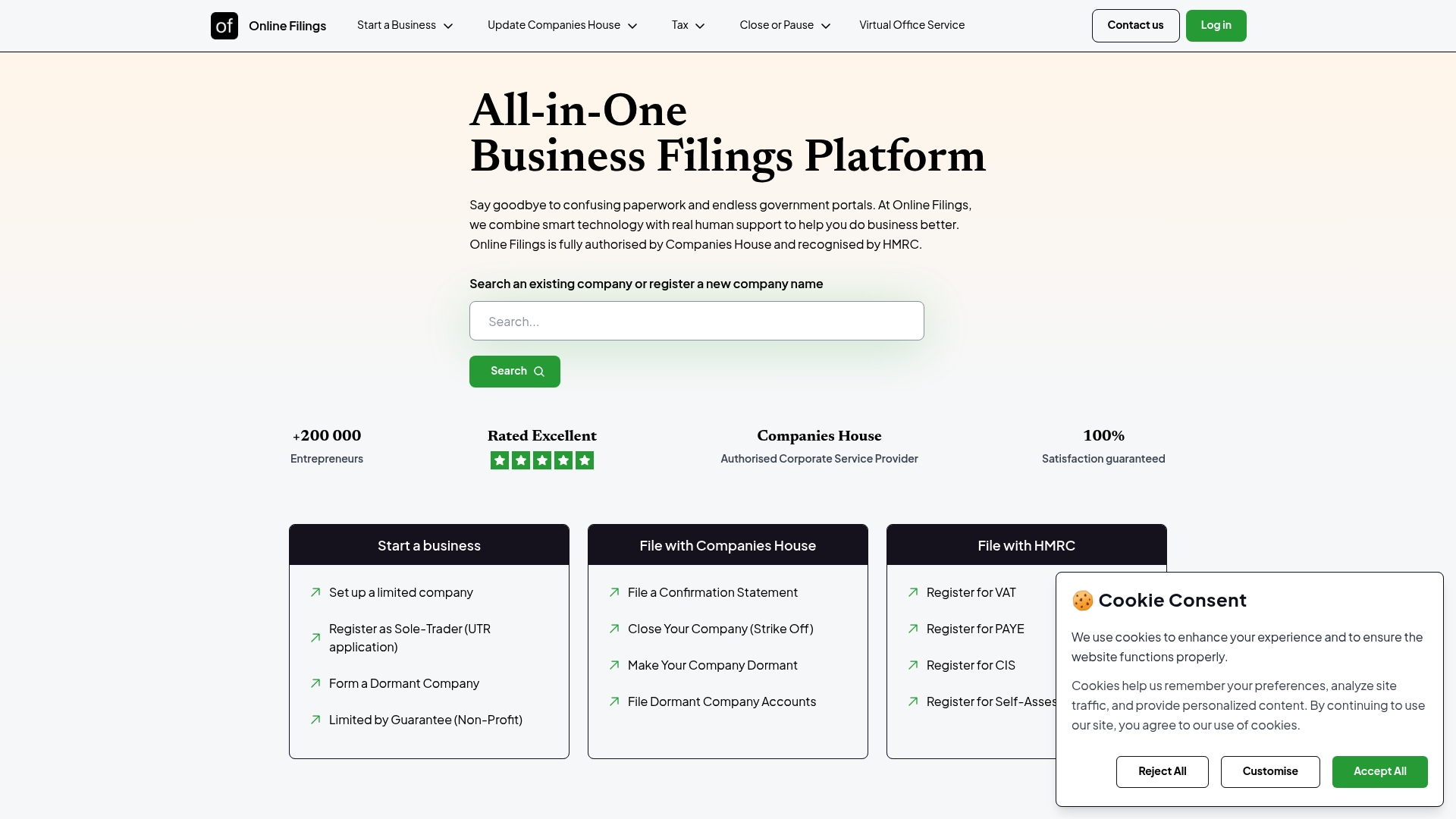Click Authorised Corporate Service Provider text

point(819,459)
